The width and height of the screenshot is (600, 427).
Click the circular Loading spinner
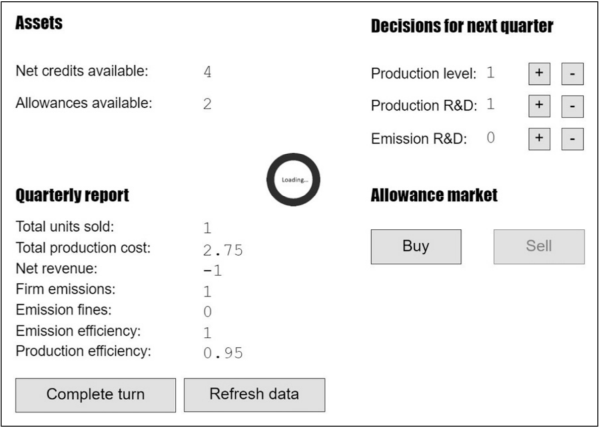294,180
